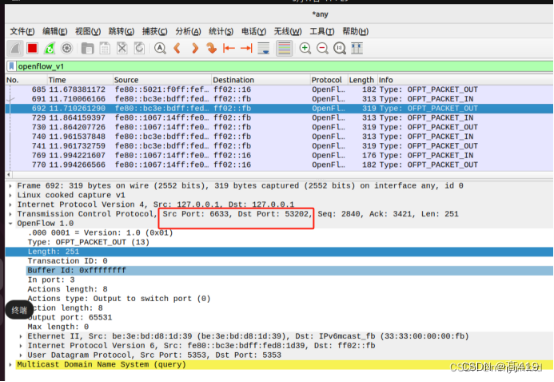Viewport: 554px width, 382px height.
Task: Open the 编辑 menu
Action: 55,31
